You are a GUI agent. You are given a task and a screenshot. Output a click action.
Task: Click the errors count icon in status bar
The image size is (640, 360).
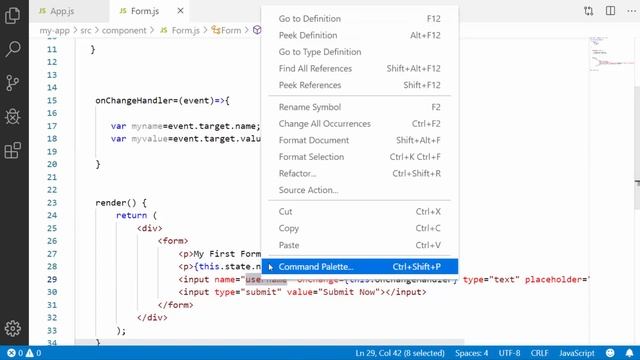point(11,353)
